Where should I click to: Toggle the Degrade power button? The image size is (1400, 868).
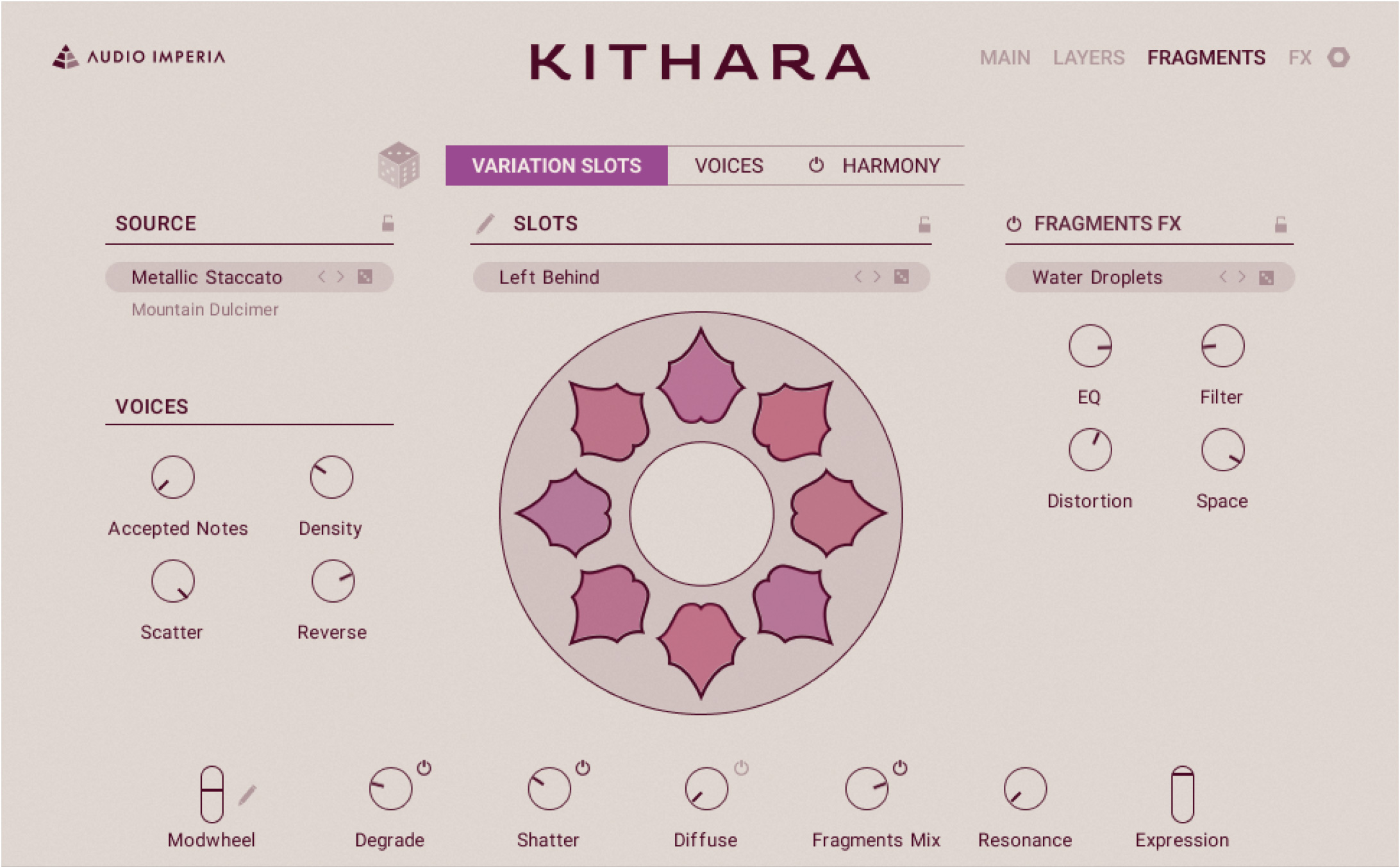coord(424,767)
